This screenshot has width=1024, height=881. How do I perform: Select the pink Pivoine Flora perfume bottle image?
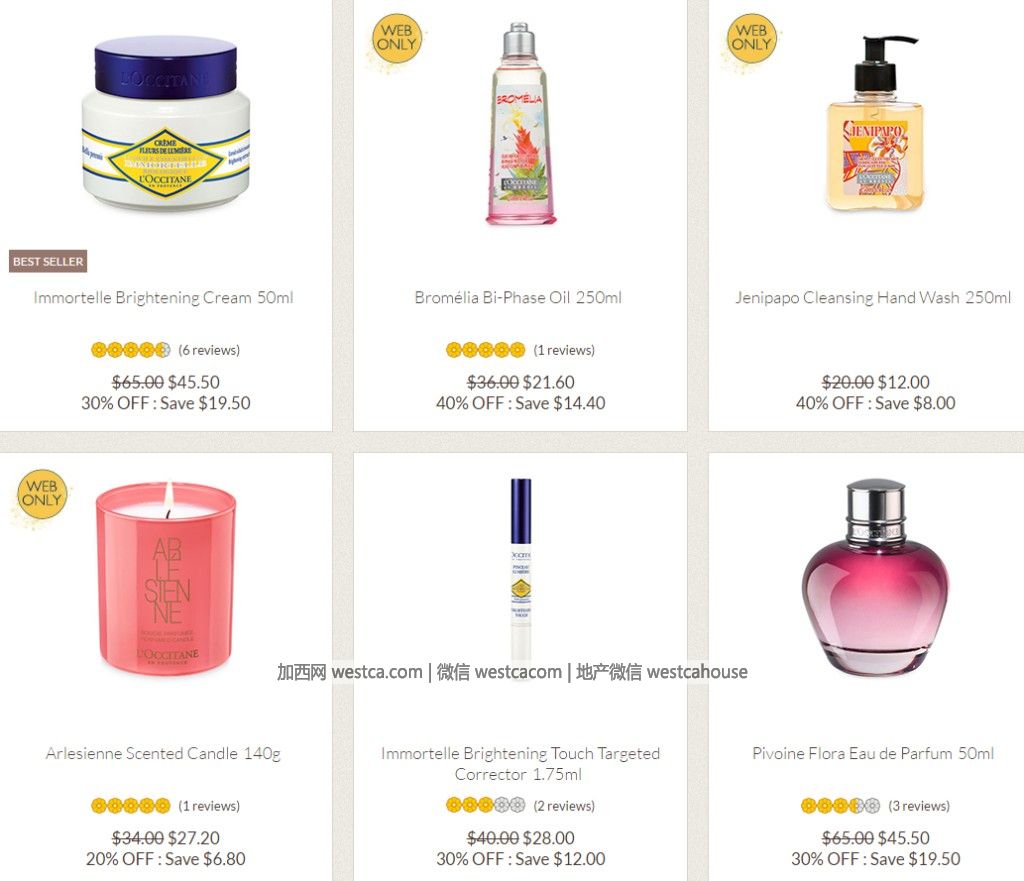pyautogui.click(x=875, y=578)
